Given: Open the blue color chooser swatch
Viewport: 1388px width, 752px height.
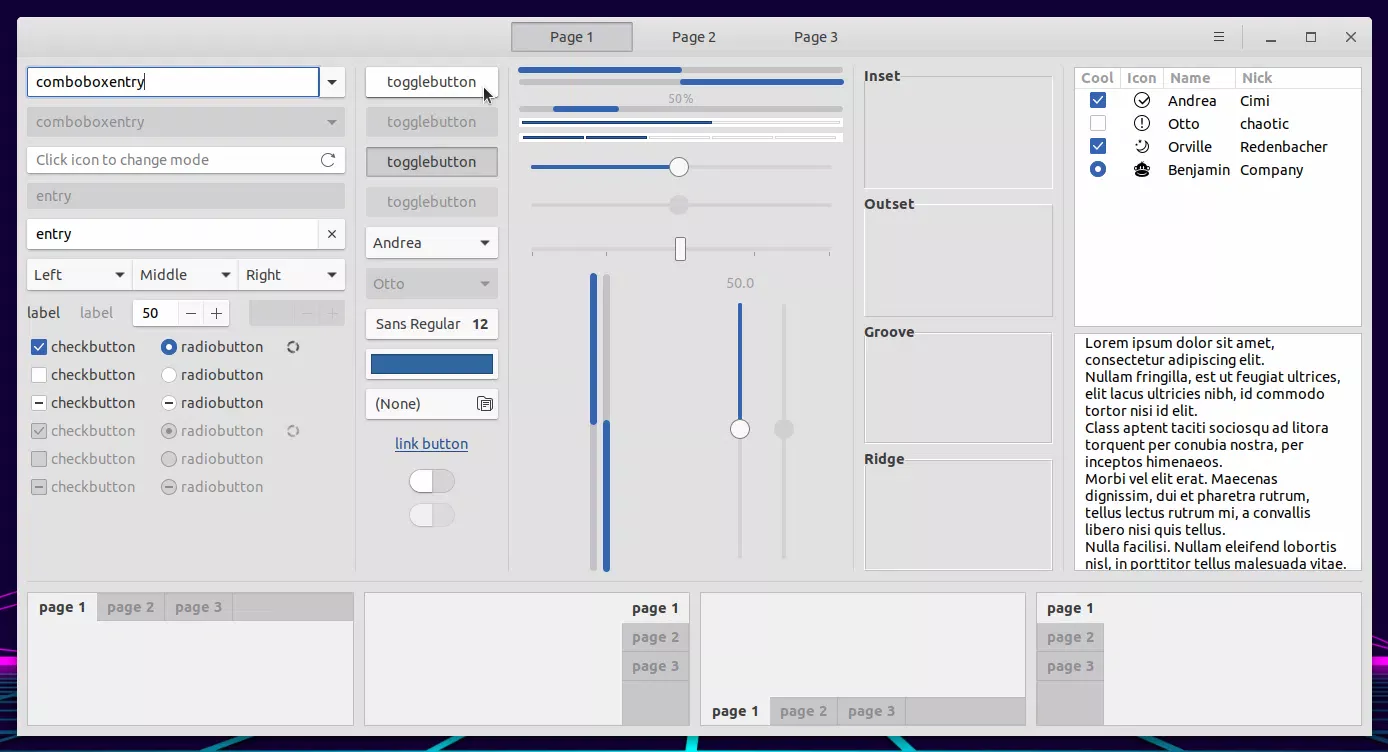Looking at the screenshot, I should click(431, 364).
